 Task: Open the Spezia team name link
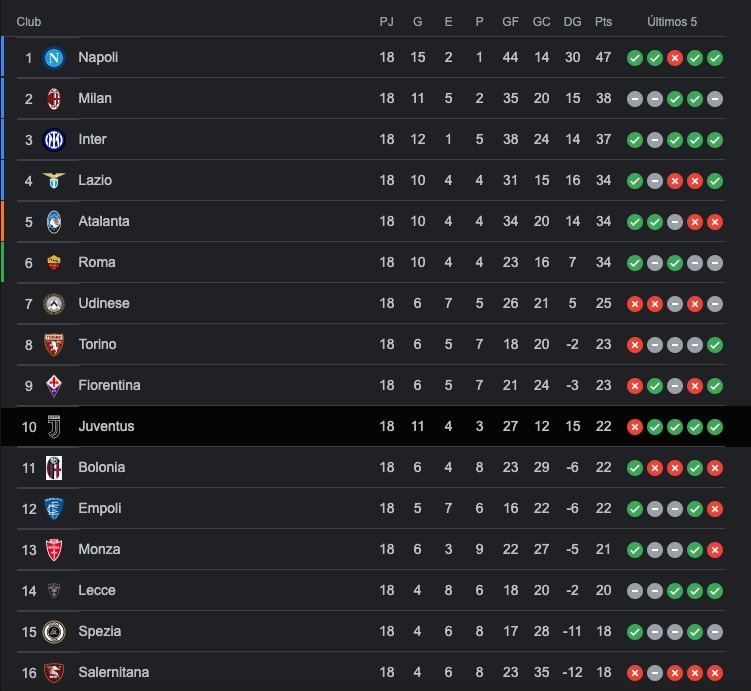100,632
